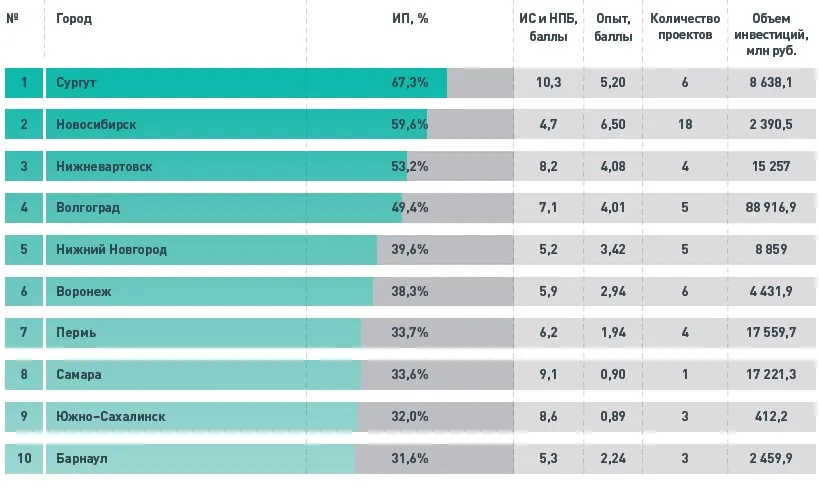Click the ИП, % column header

pos(410,19)
